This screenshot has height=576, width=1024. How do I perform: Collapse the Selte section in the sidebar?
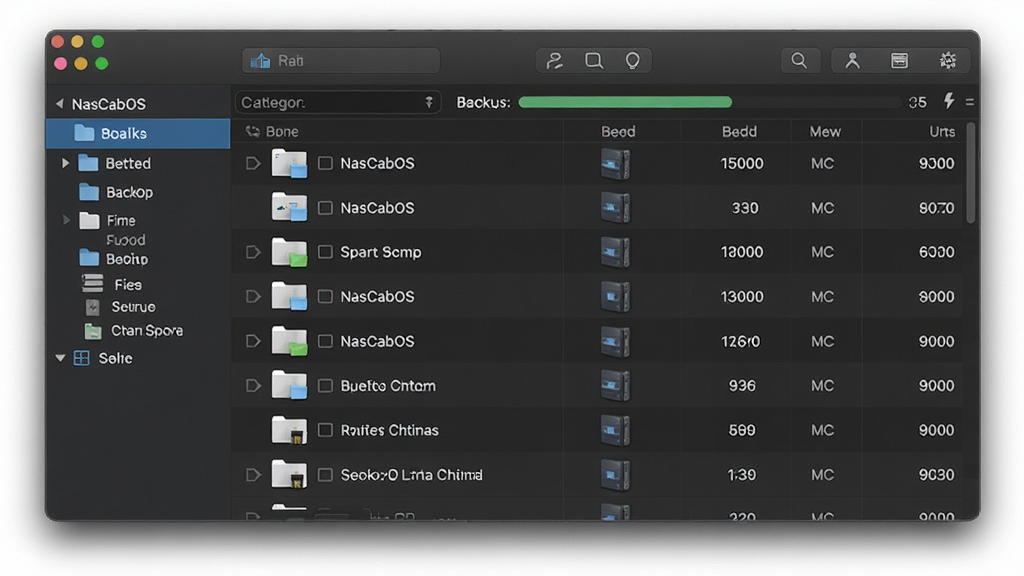click(60, 358)
